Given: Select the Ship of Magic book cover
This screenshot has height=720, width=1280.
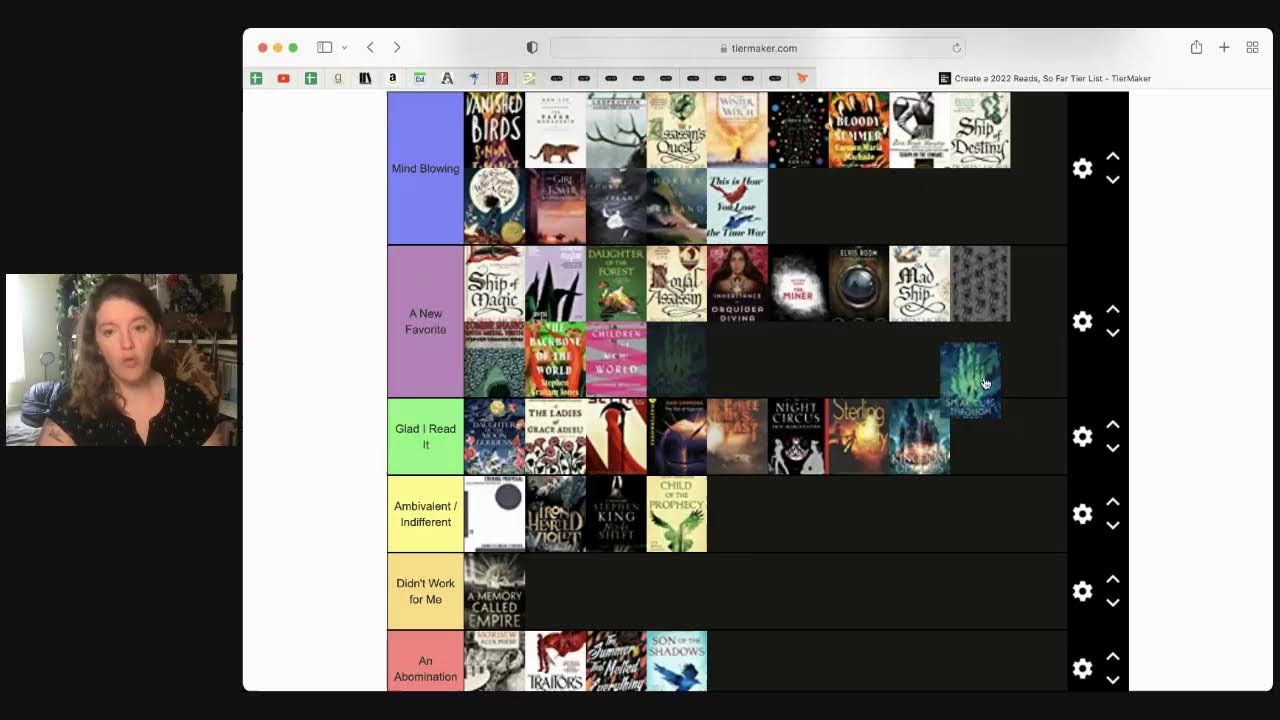Looking at the screenshot, I should click(x=494, y=284).
